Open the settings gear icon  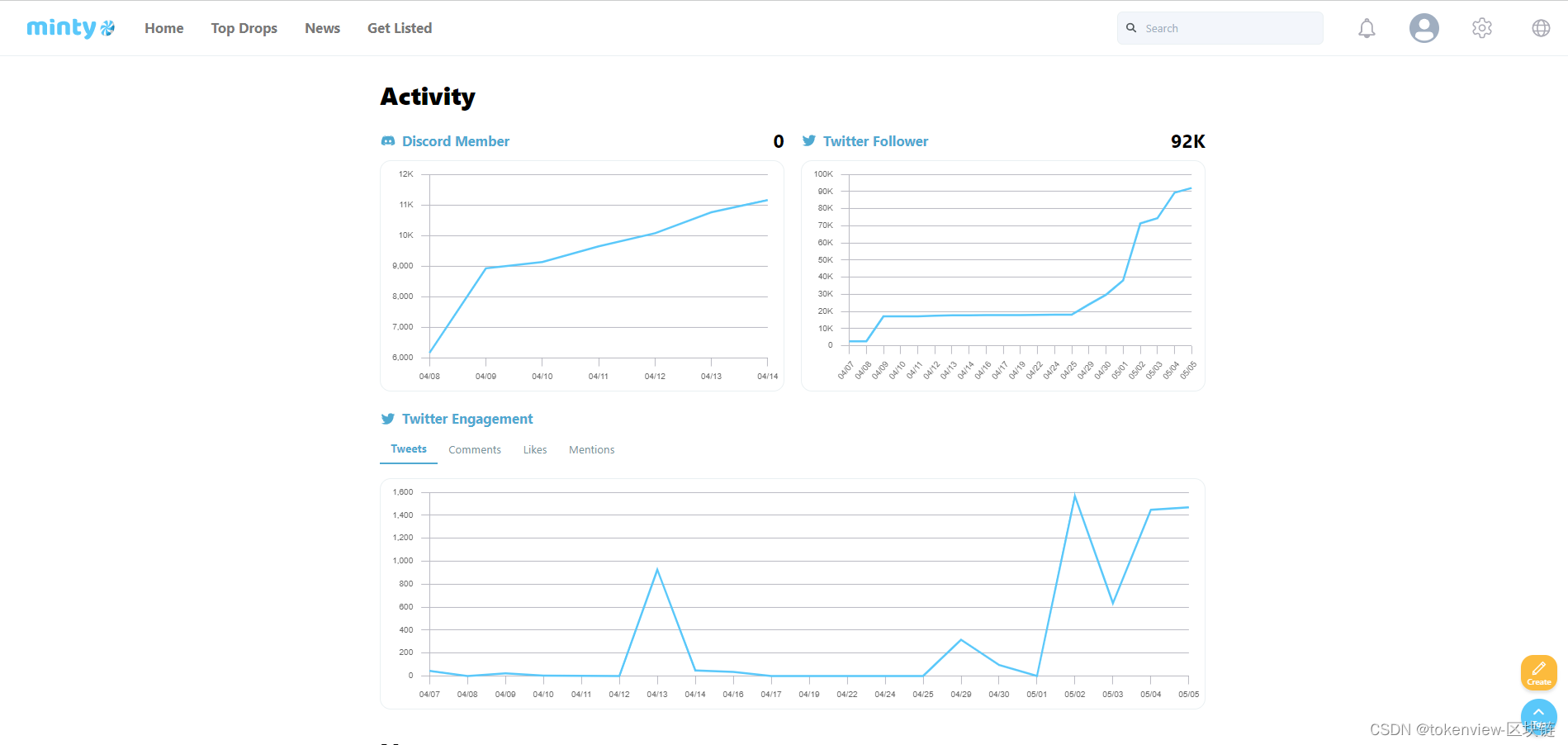[1482, 28]
